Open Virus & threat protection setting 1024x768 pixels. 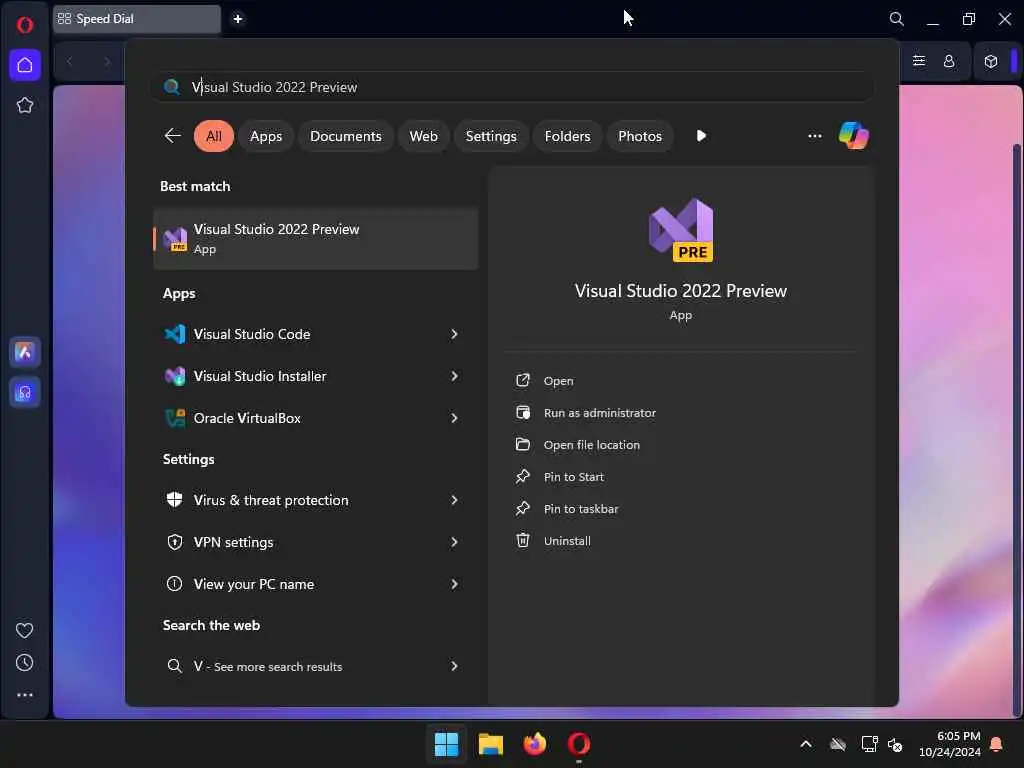point(271,500)
